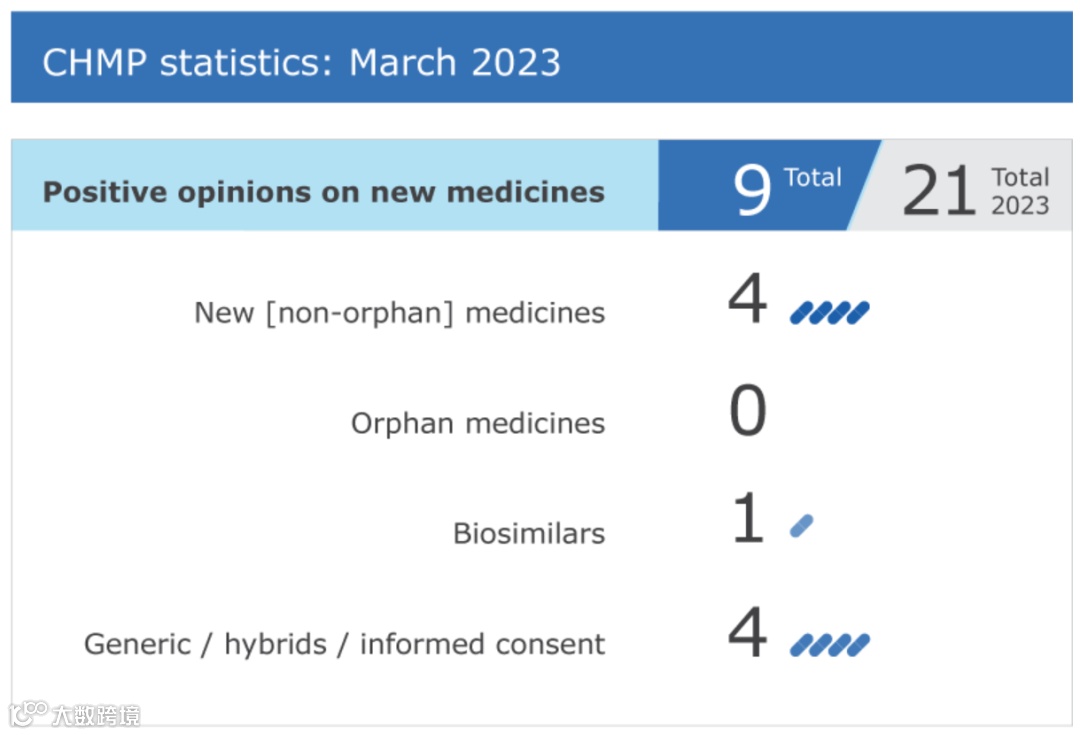This screenshot has width=1080, height=735.
Task: Select the CHMP statistics: March 2023 title
Action: pos(302,63)
